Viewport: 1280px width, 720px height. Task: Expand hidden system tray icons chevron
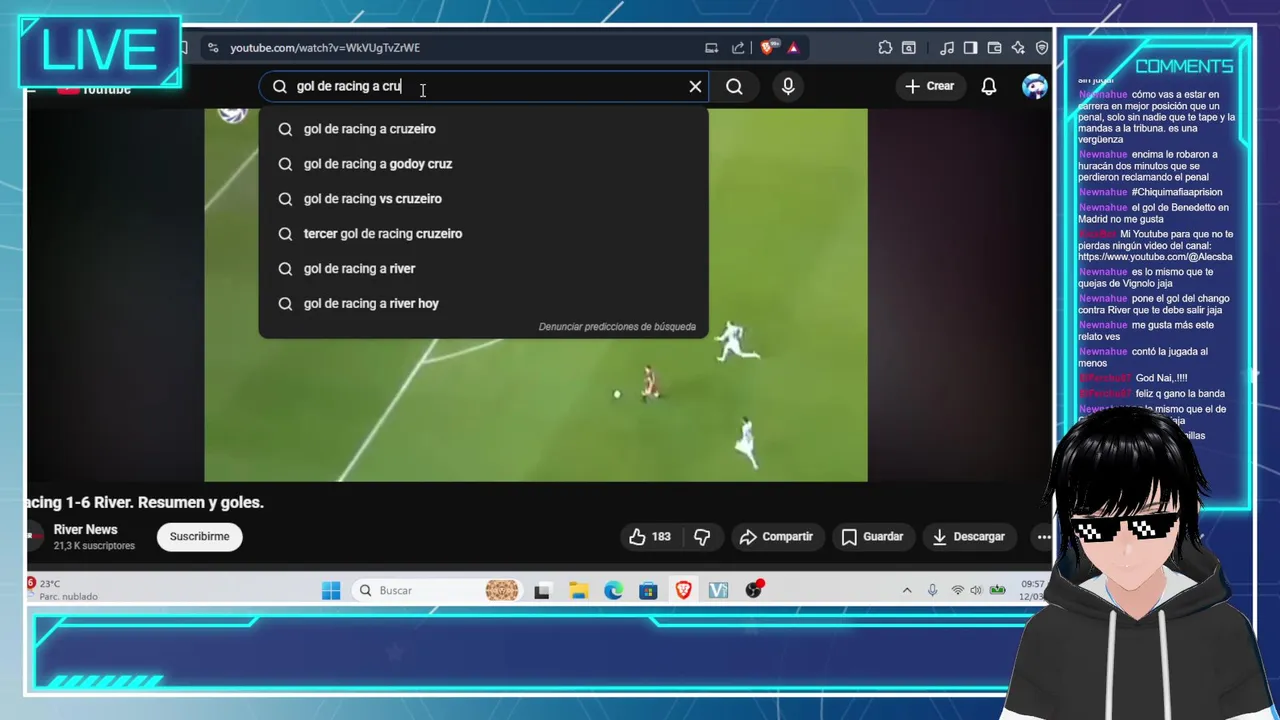tap(907, 591)
